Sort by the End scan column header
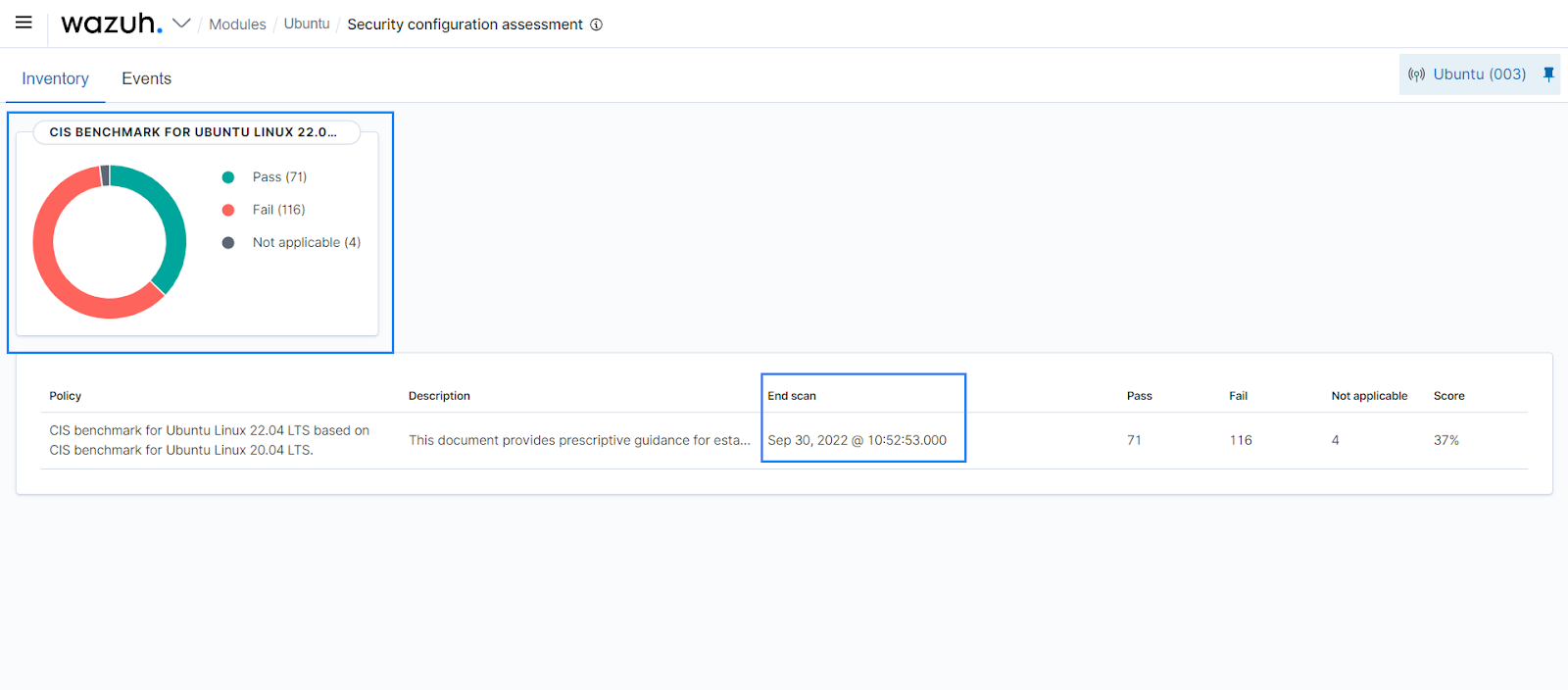 (792, 396)
